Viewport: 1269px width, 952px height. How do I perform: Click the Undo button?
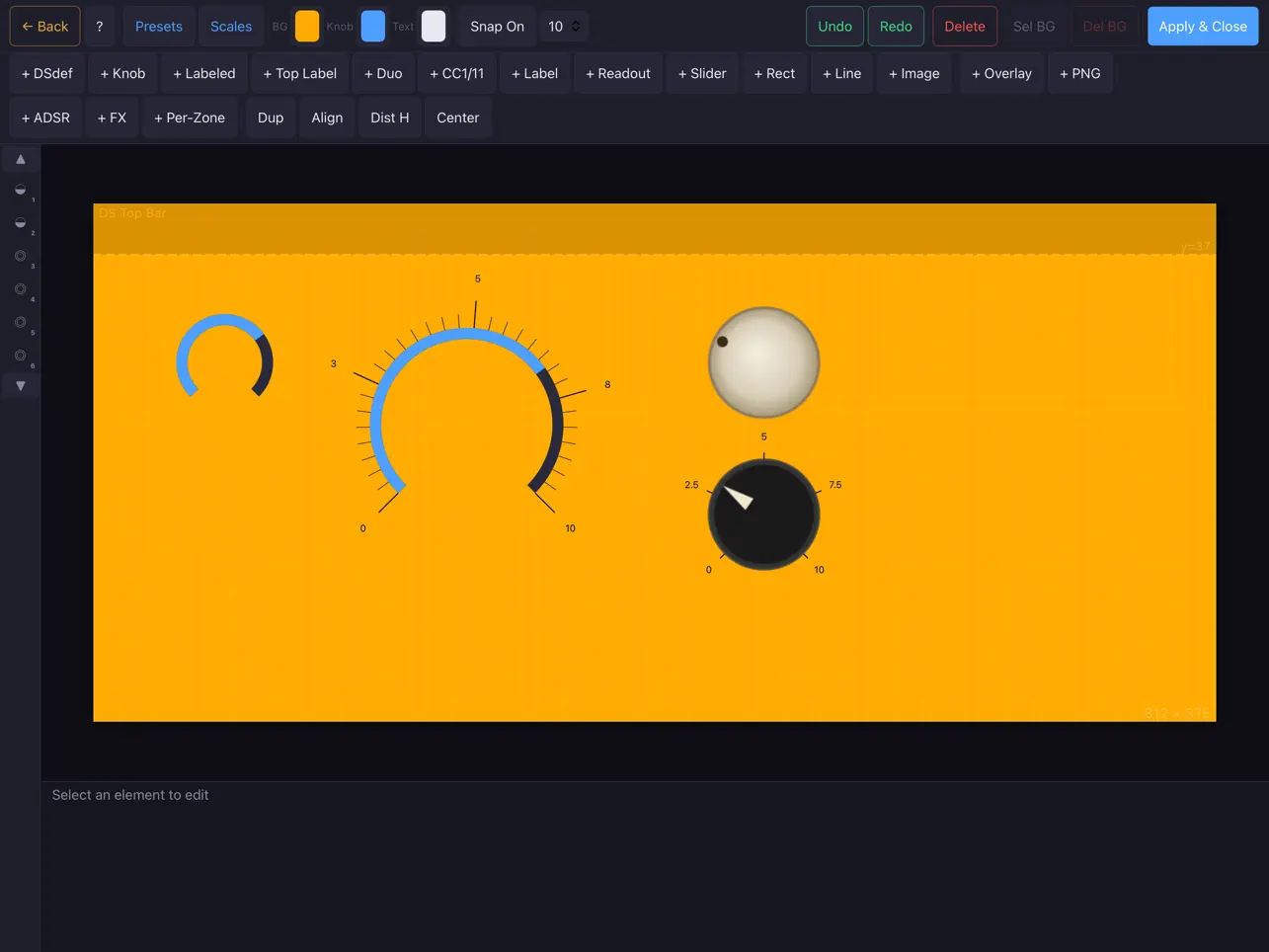coord(834,27)
